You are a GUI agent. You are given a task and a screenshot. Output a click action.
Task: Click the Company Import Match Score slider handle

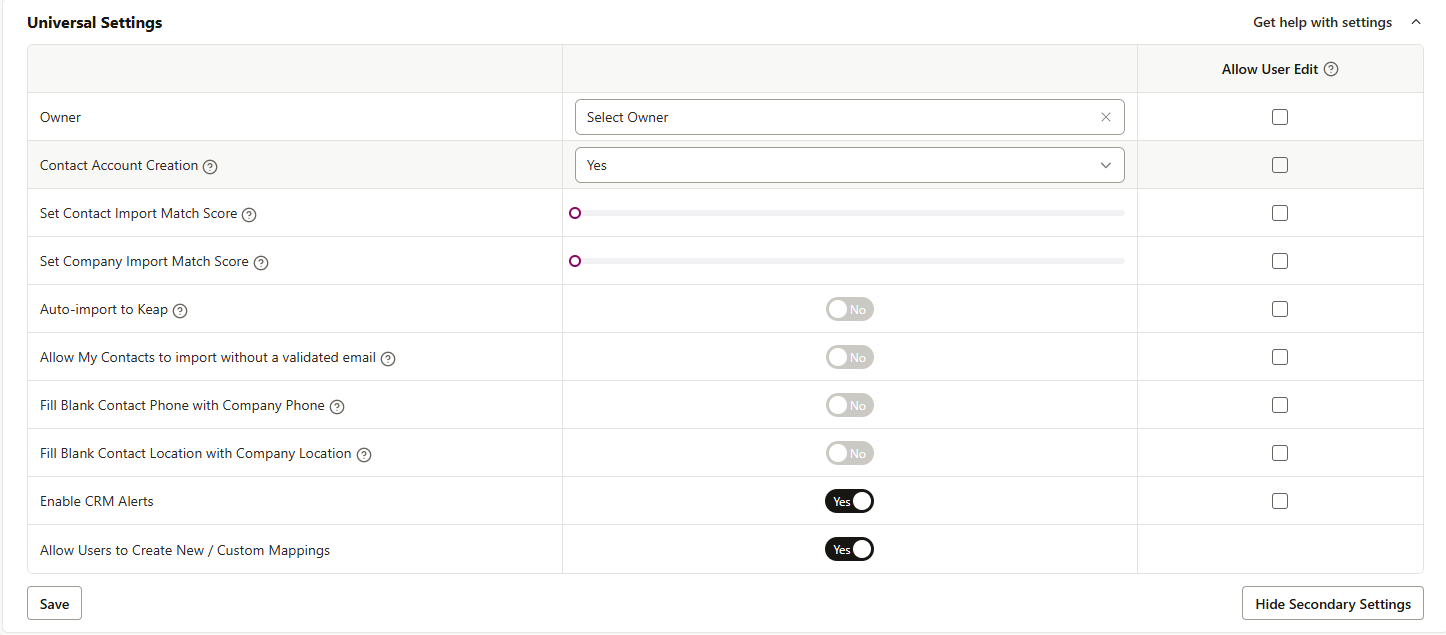click(x=575, y=261)
